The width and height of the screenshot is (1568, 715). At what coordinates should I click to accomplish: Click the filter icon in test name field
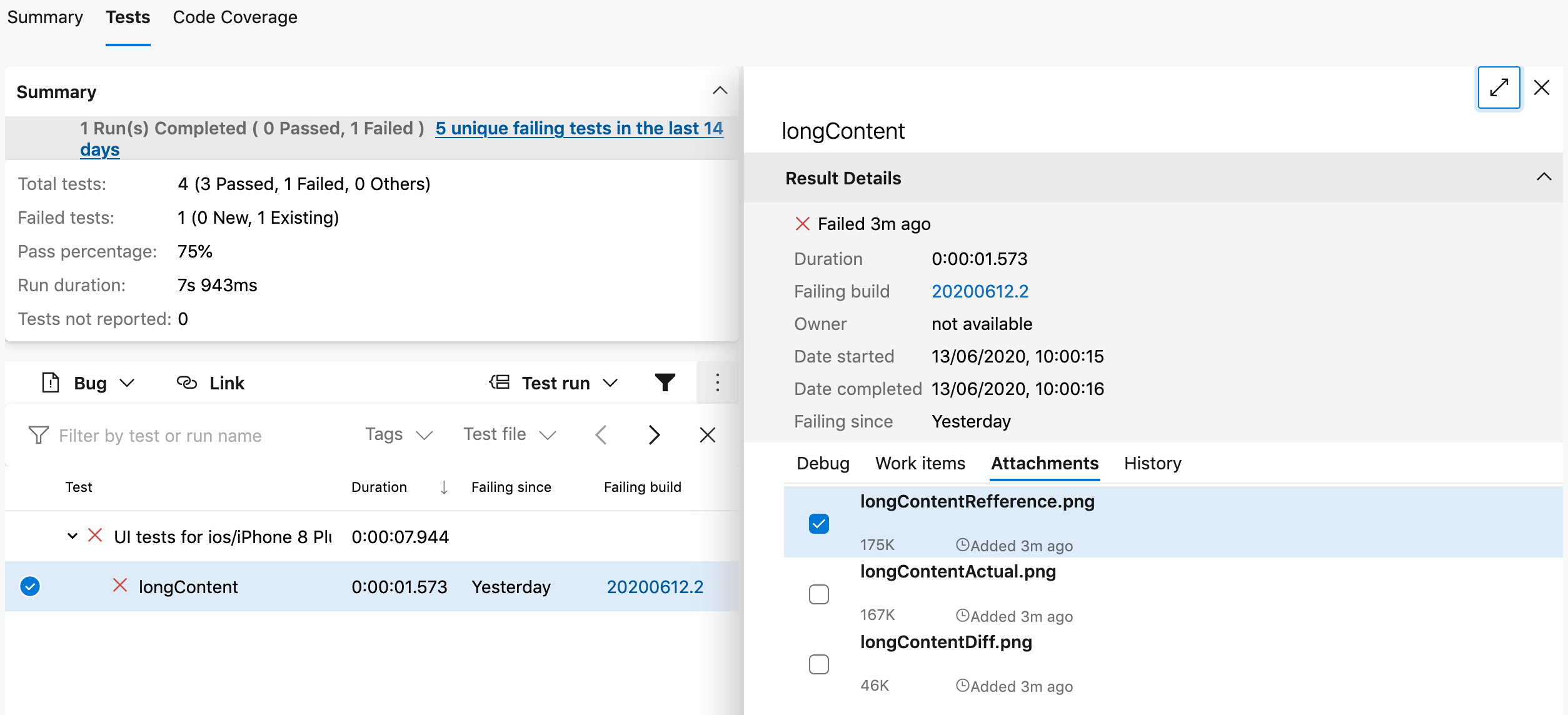37,435
